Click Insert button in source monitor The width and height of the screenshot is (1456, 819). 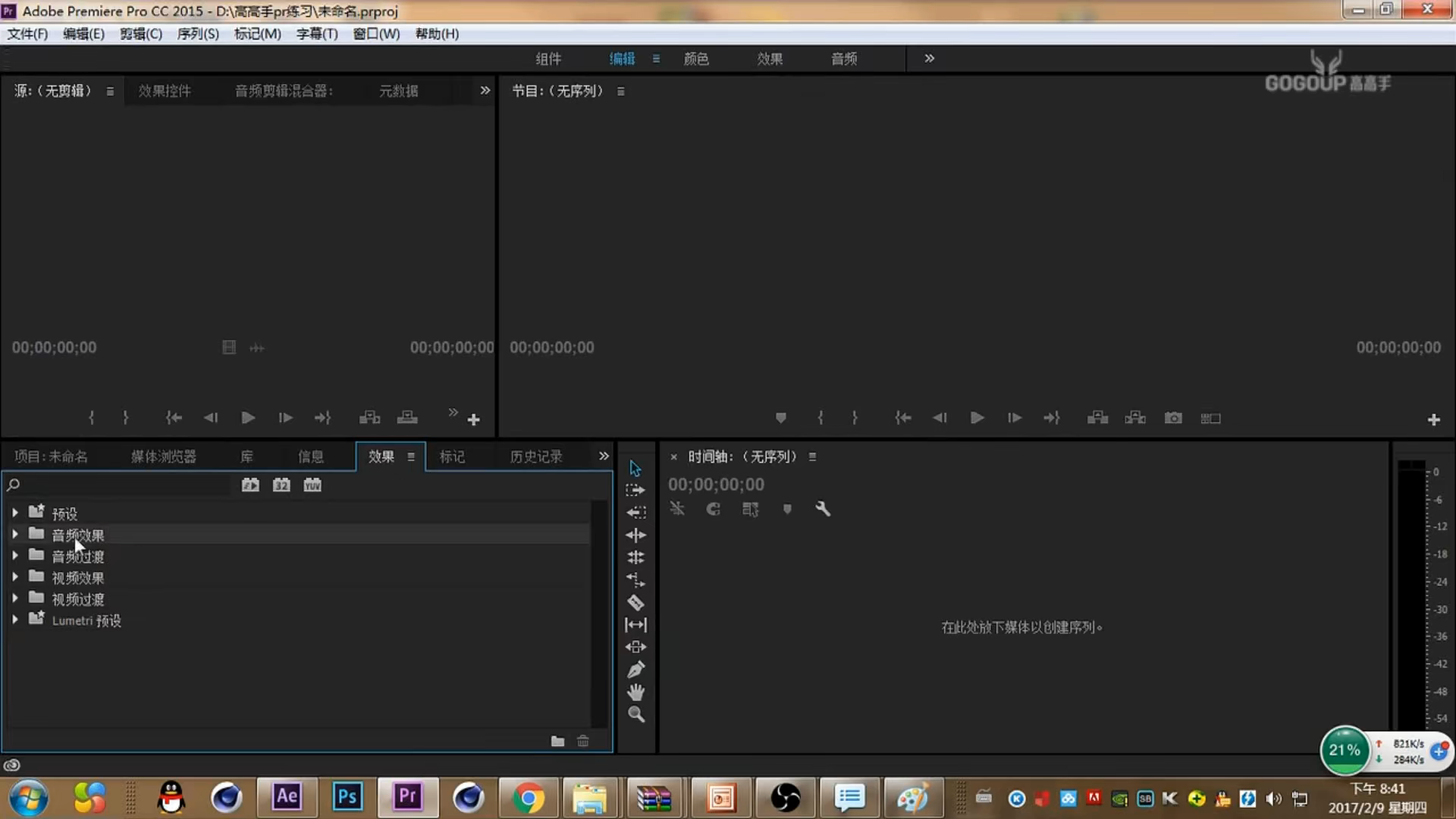pos(369,418)
